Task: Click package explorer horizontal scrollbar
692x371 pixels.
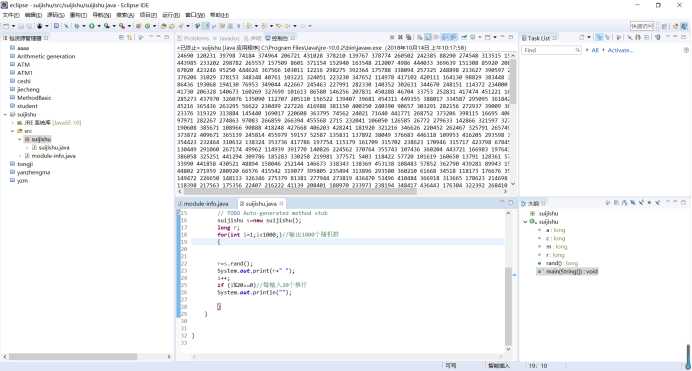Action: tap(73, 356)
